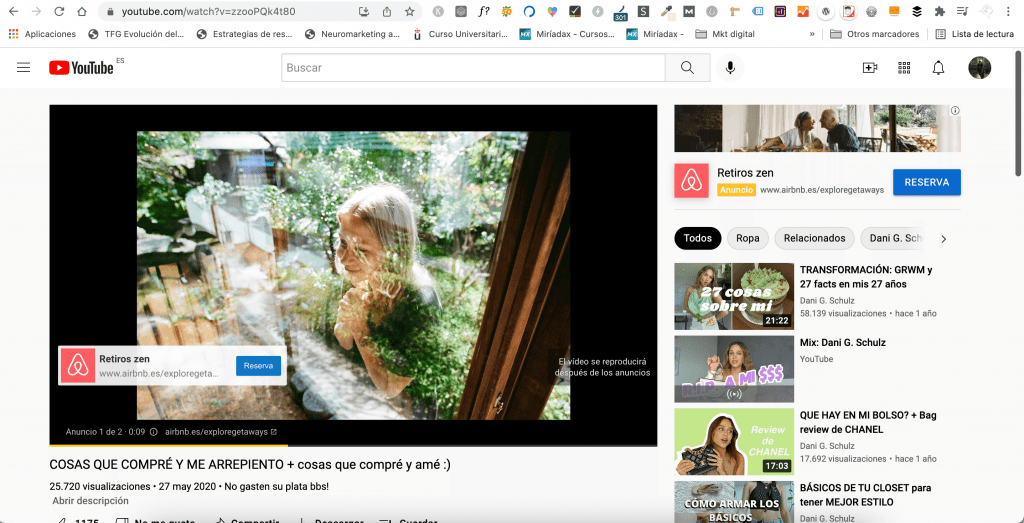
Task: Click the ad info circle near timer
Action: pos(153,432)
